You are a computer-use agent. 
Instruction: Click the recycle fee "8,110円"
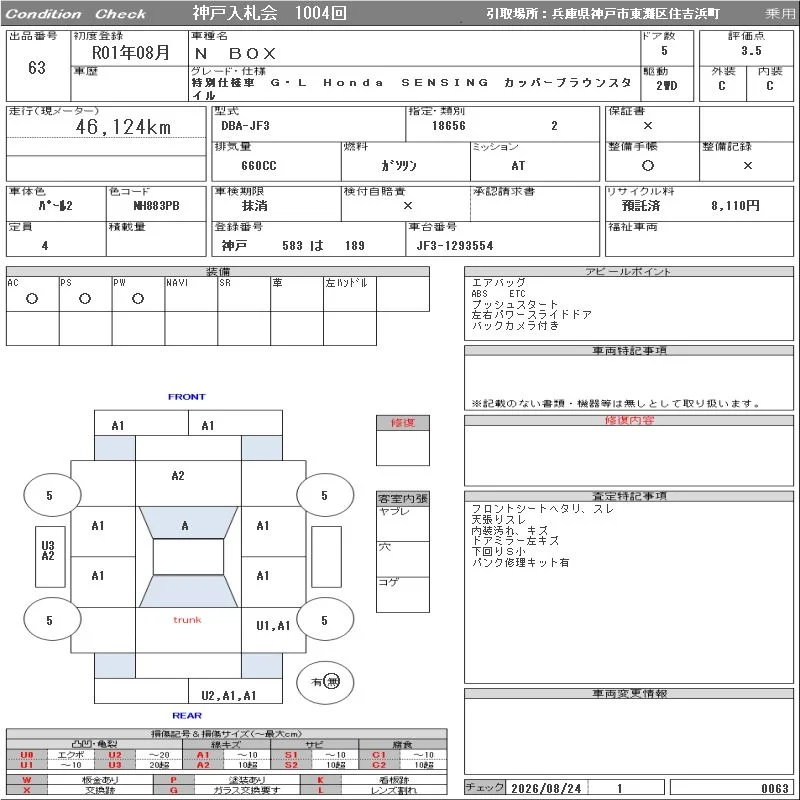click(735, 206)
